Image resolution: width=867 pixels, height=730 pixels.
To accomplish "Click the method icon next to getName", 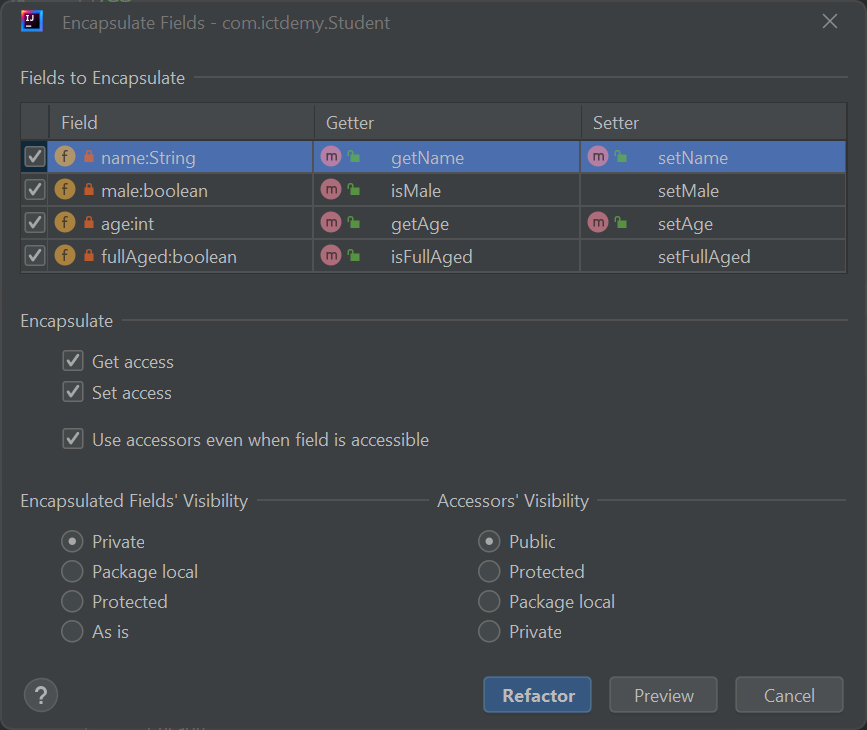I will (x=331, y=157).
